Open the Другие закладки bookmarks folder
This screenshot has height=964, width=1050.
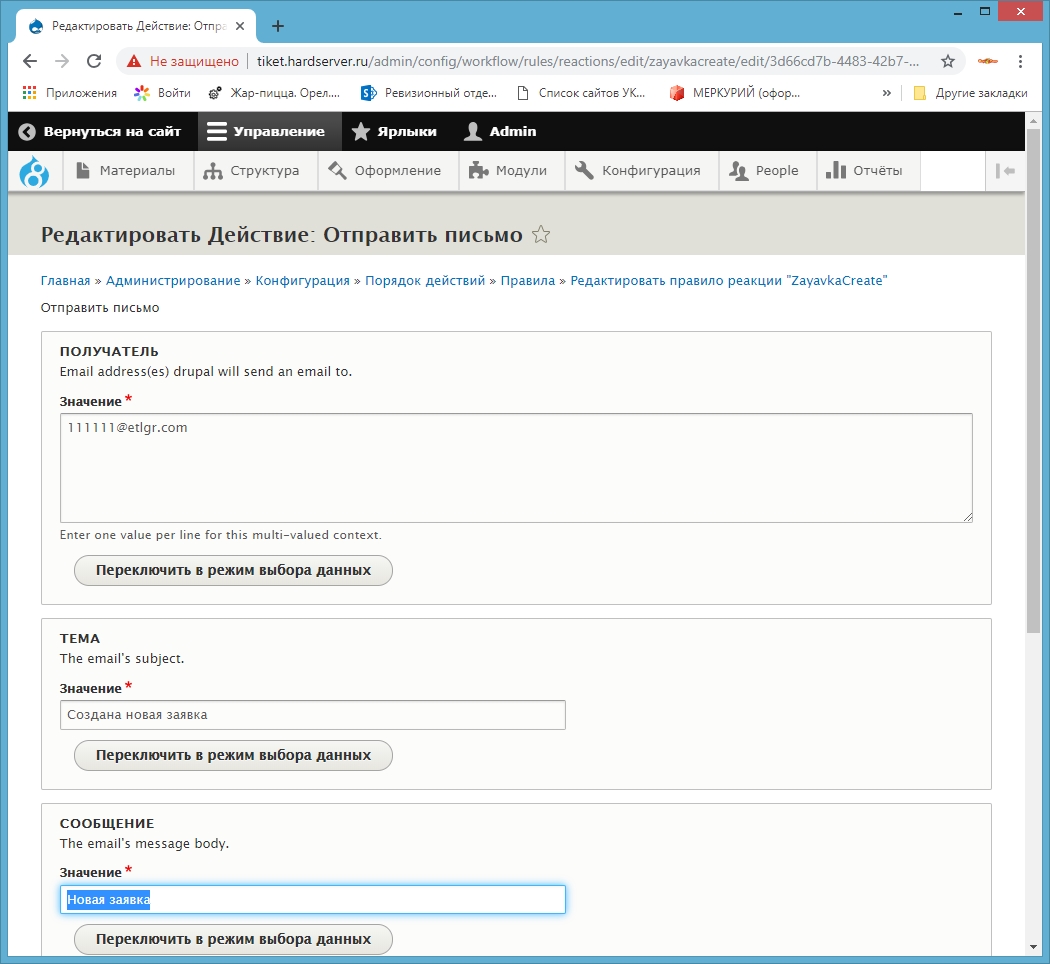pos(970,93)
